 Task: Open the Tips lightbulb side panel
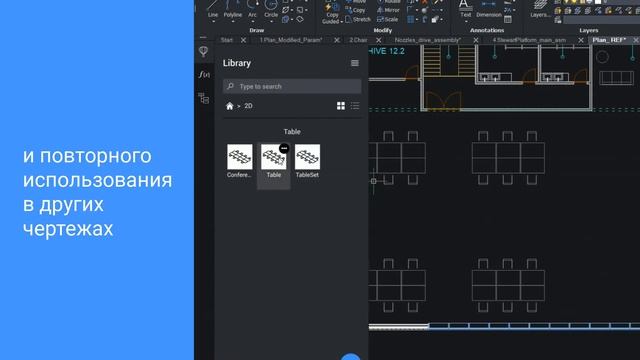(203, 51)
